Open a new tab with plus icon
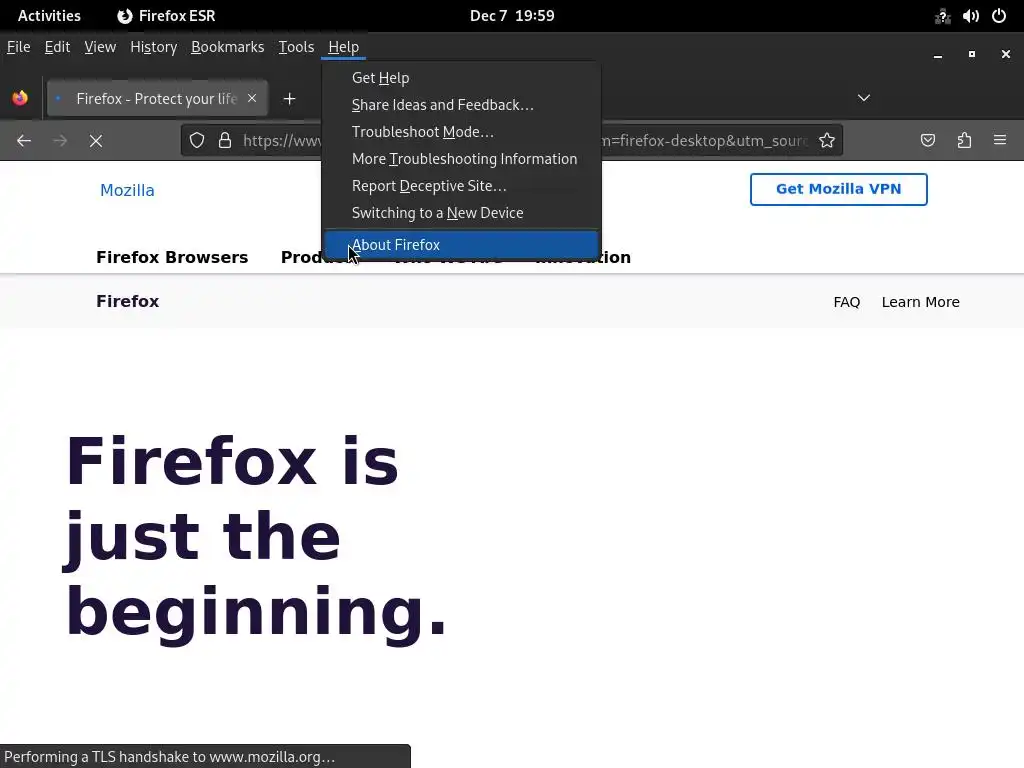Screen dimensions: 1024x768 289,99
